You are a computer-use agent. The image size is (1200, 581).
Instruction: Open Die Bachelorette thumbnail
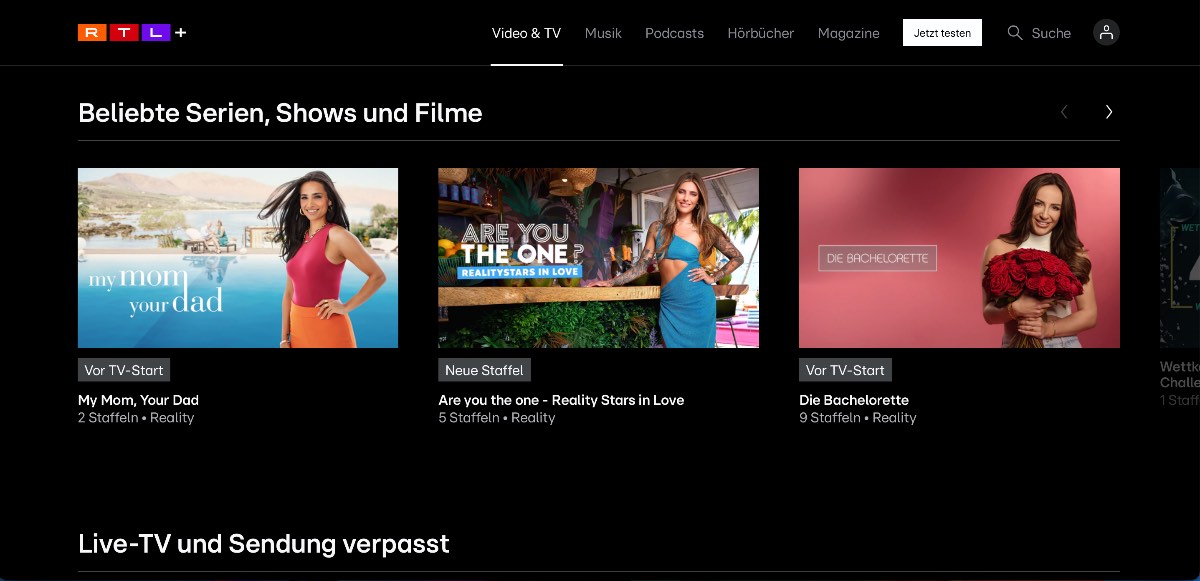pos(959,258)
